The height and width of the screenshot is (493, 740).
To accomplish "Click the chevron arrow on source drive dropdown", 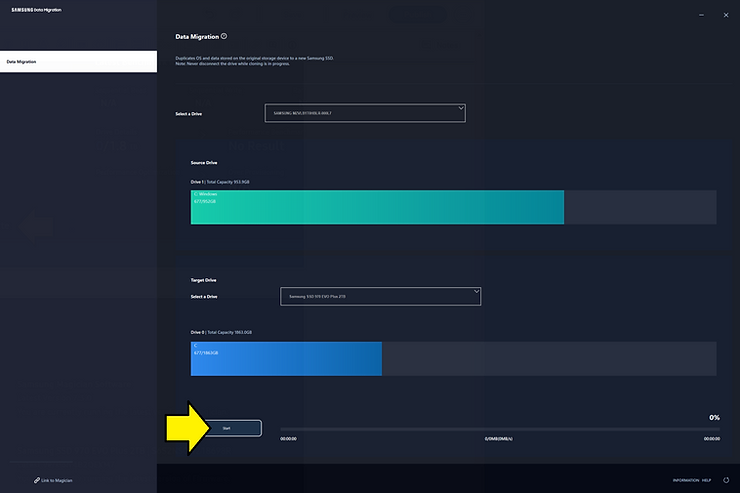I will [461, 108].
